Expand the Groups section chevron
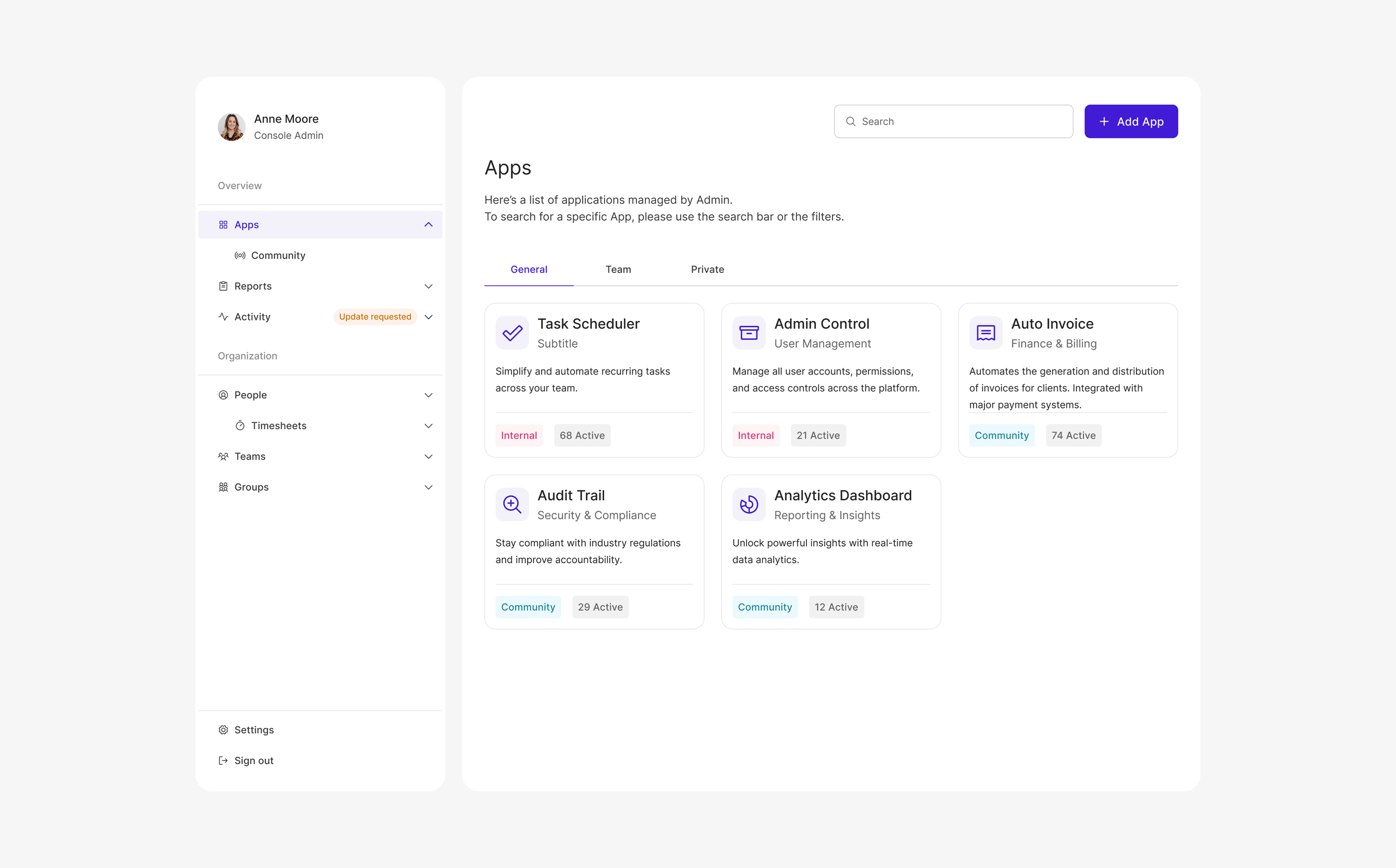This screenshot has width=1396, height=868. (x=428, y=487)
